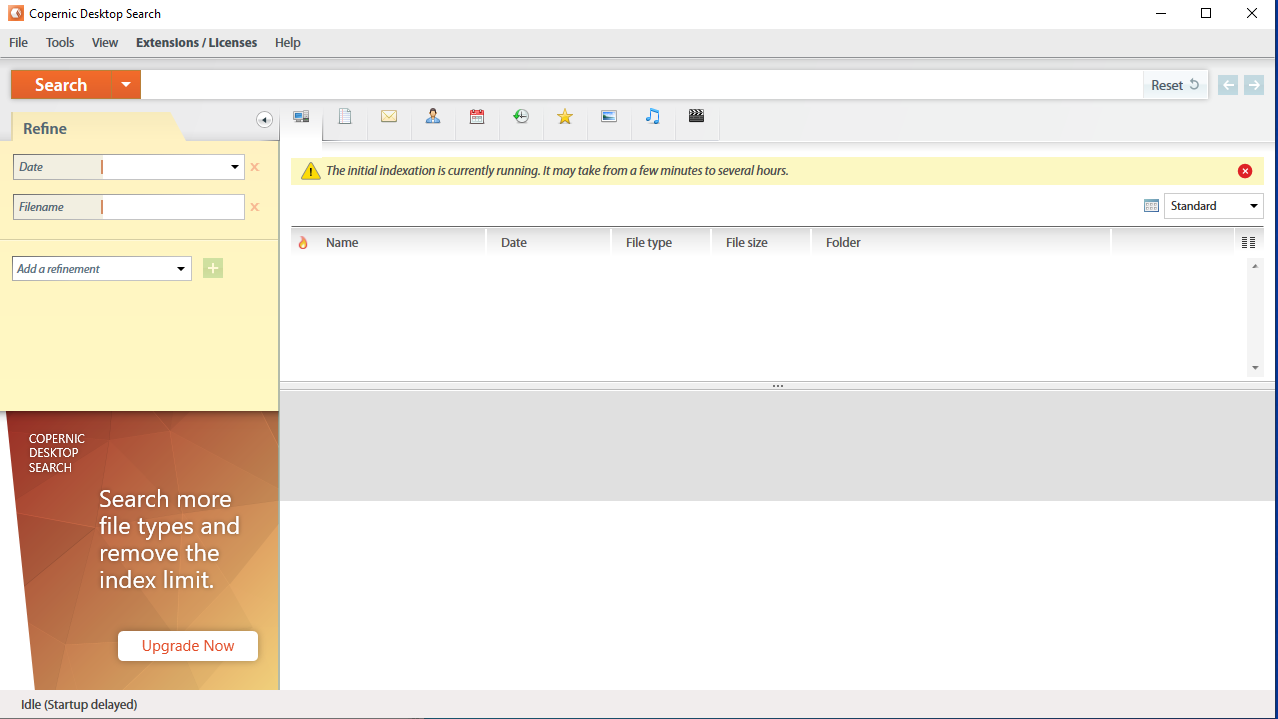Open the Help menu
This screenshot has height=719, width=1278.
click(x=288, y=43)
